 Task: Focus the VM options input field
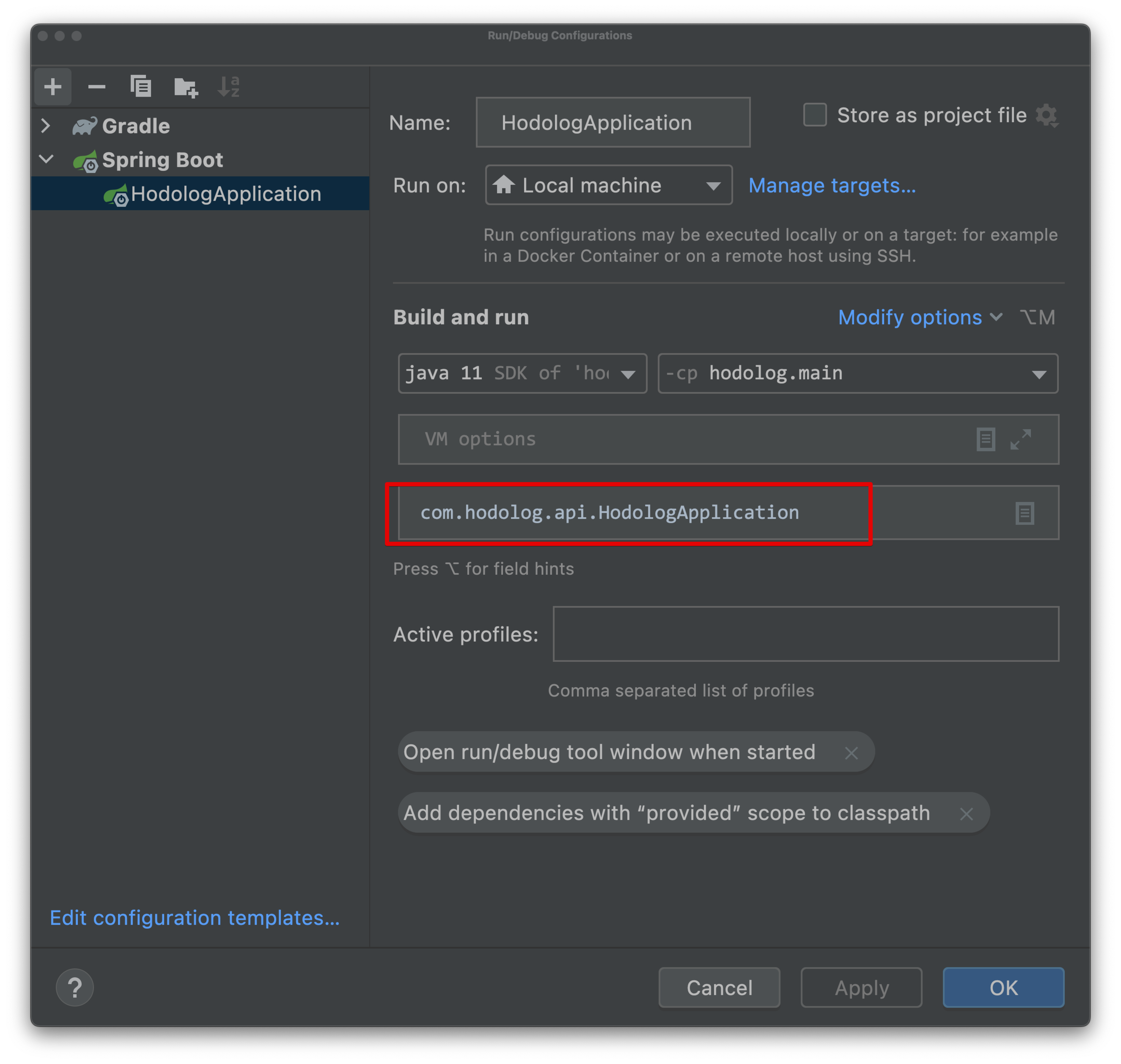pyautogui.click(x=728, y=440)
